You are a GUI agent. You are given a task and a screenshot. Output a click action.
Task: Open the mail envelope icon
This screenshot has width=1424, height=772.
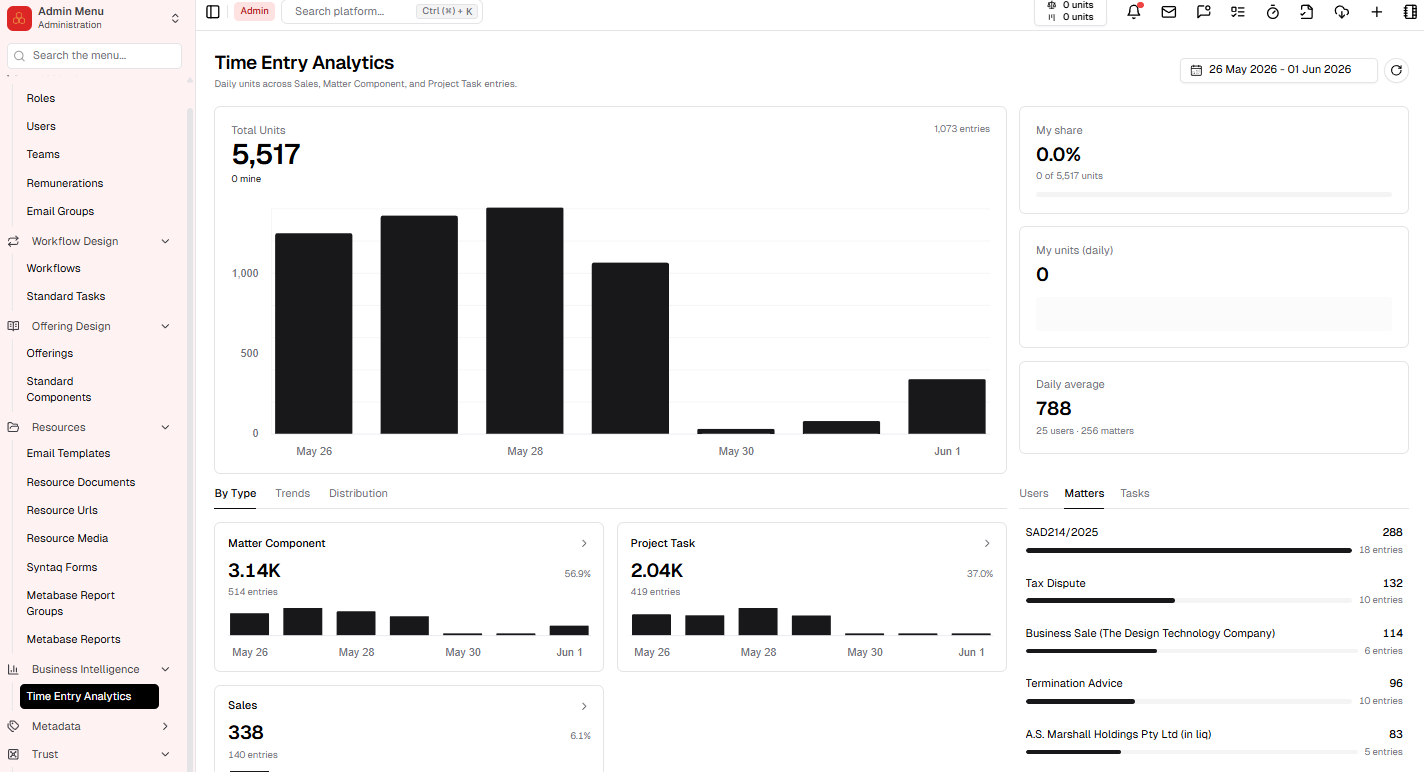pos(1168,12)
